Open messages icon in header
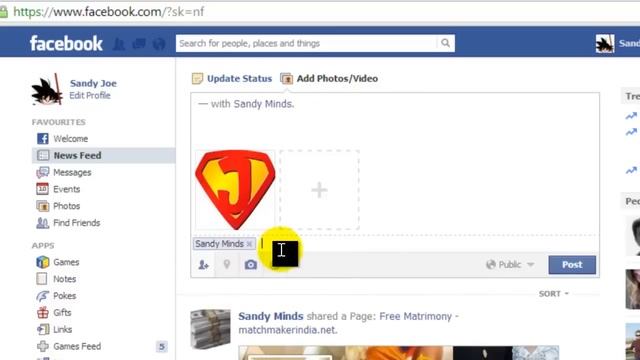 [139, 44]
